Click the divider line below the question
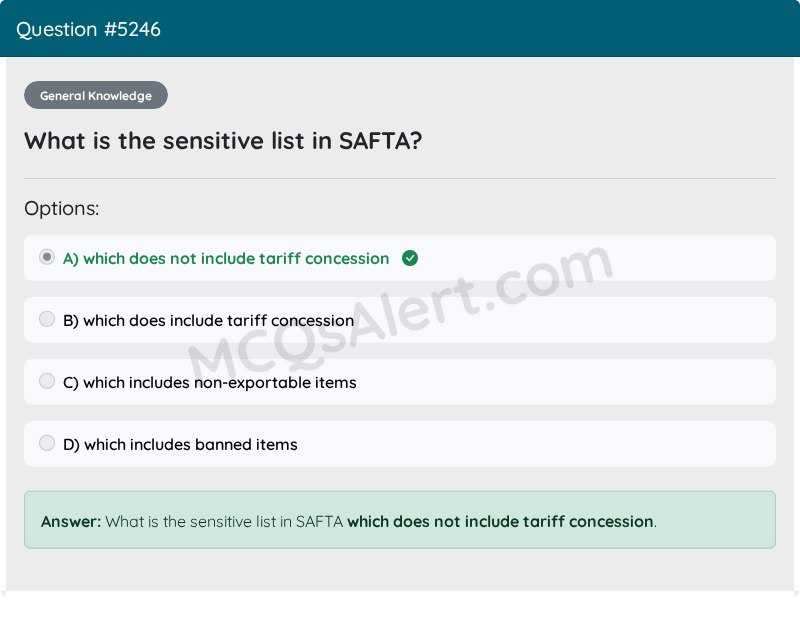The height and width of the screenshot is (621, 800). (400, 178)
